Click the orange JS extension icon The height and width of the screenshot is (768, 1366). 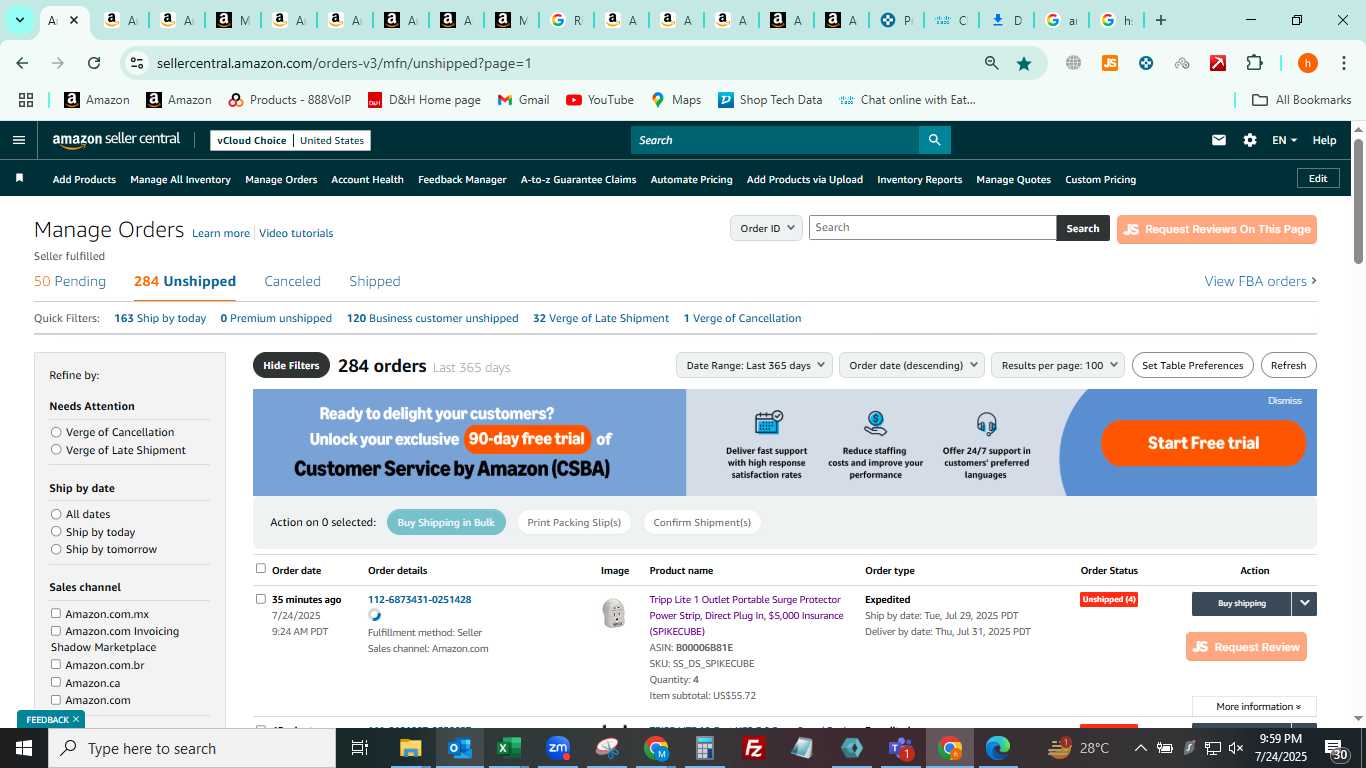pyautogui.click(x=1109, y=63)
